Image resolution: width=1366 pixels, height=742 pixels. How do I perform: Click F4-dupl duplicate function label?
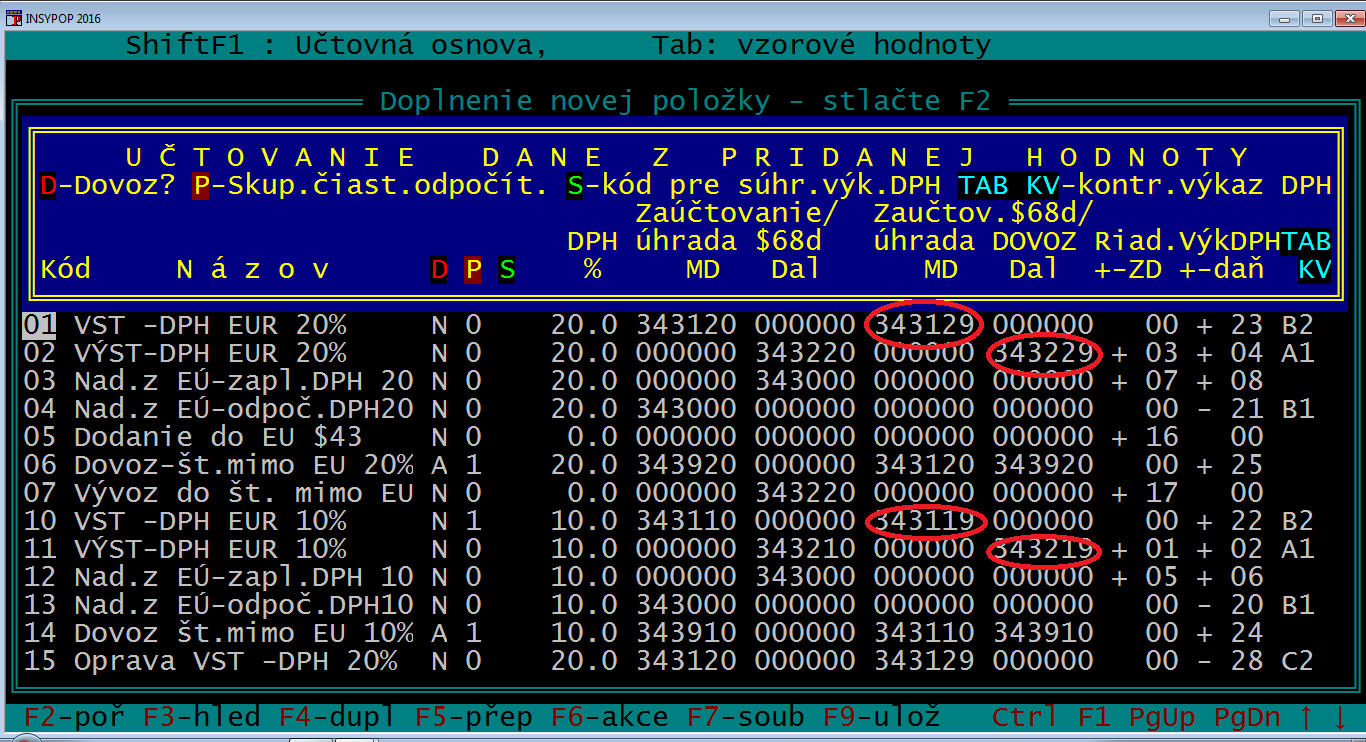[x=337, y=717]
